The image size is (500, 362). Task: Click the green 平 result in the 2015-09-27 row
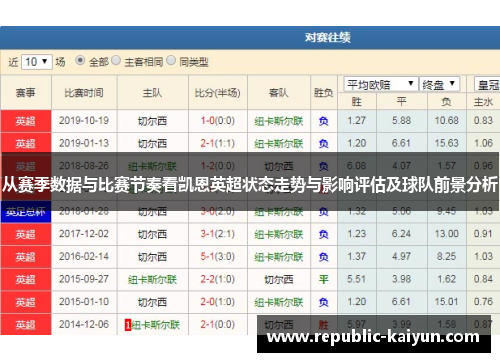323,279
